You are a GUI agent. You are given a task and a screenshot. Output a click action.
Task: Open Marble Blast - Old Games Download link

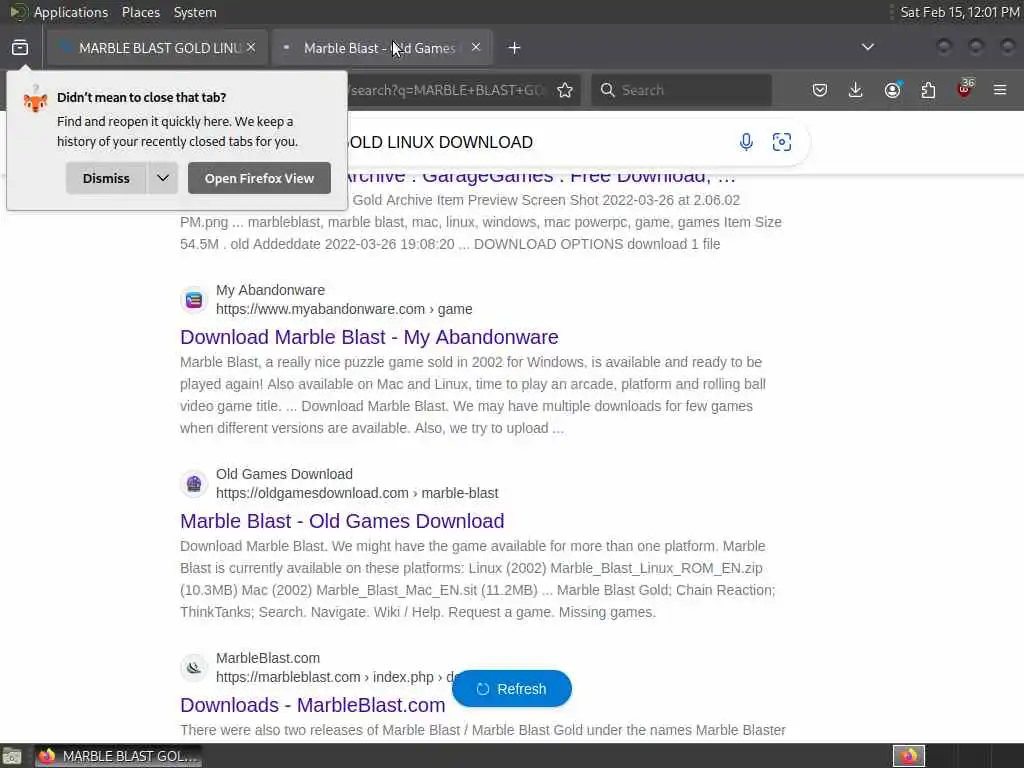[x=342, y=521]
